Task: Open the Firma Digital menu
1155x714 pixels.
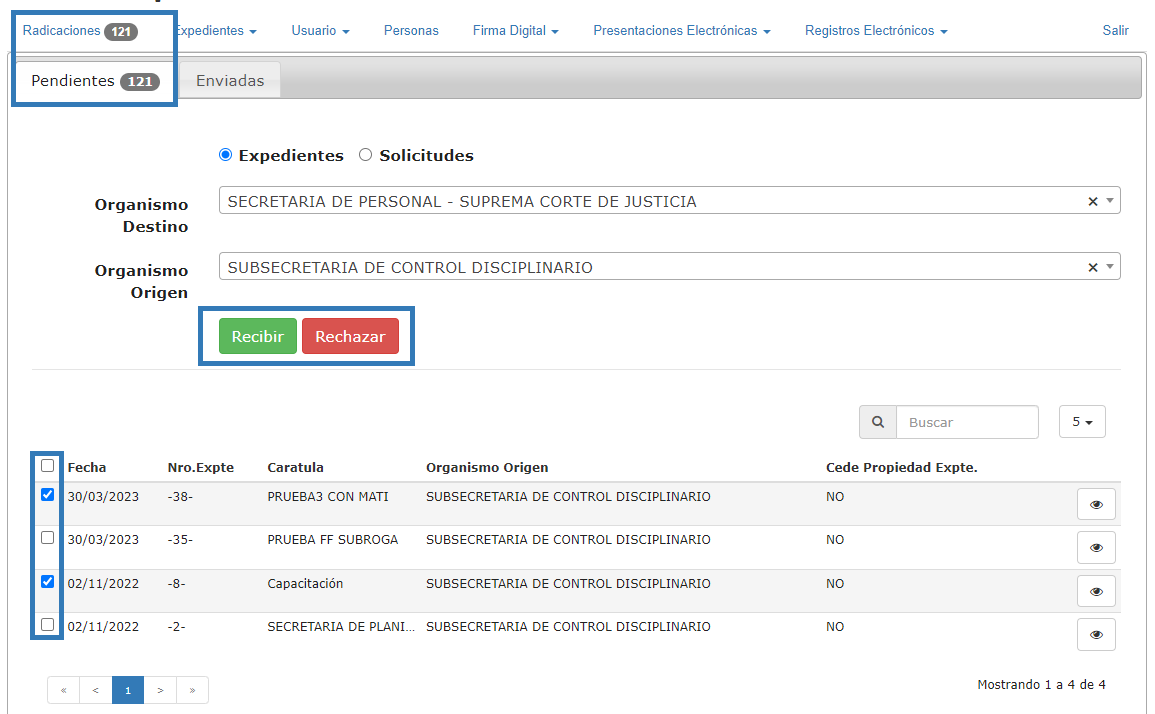Action: (515, 31)
